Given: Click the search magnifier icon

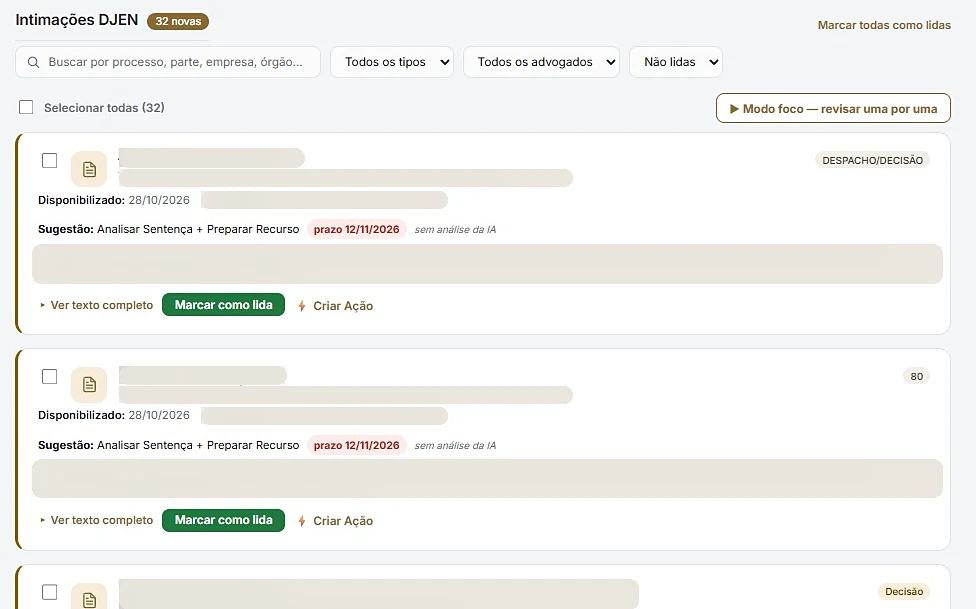Looking at the screenshot, I should 34,62.
